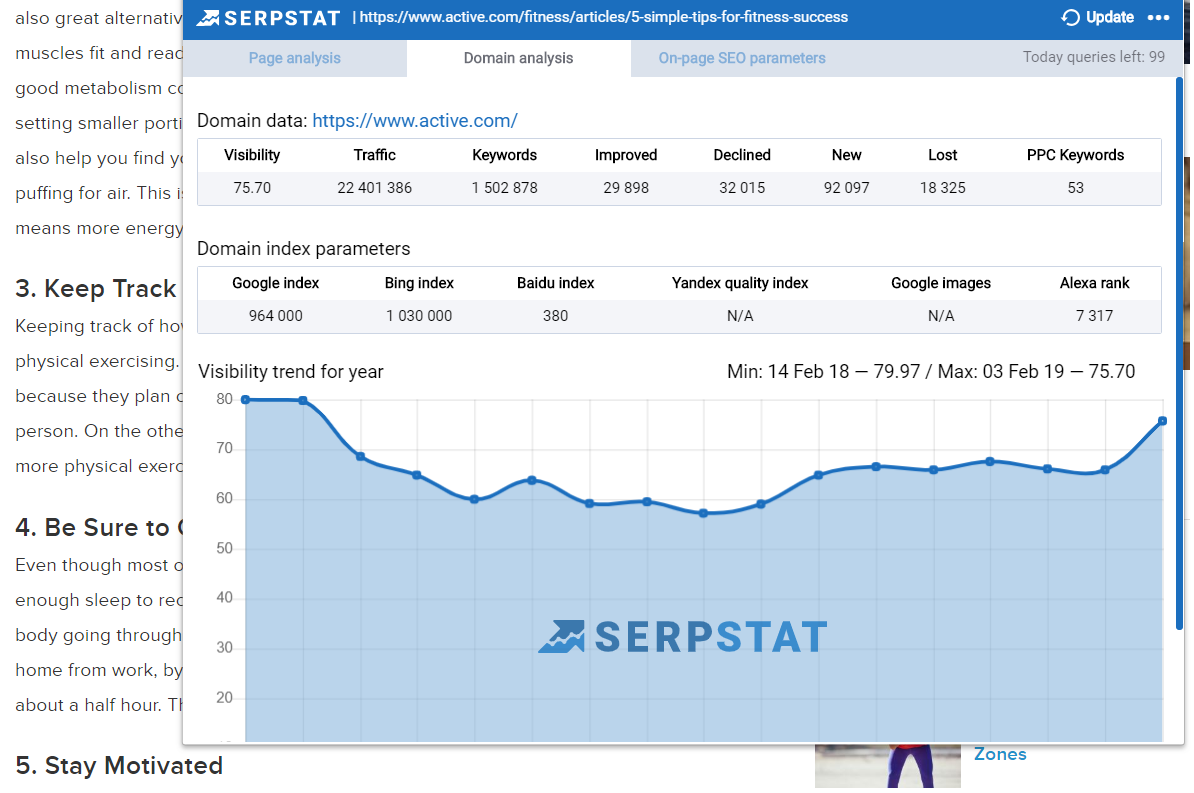Click the Alexa rank value 7 317
The width and height of the screenshot is (1194, 793).
[1094, 316]
